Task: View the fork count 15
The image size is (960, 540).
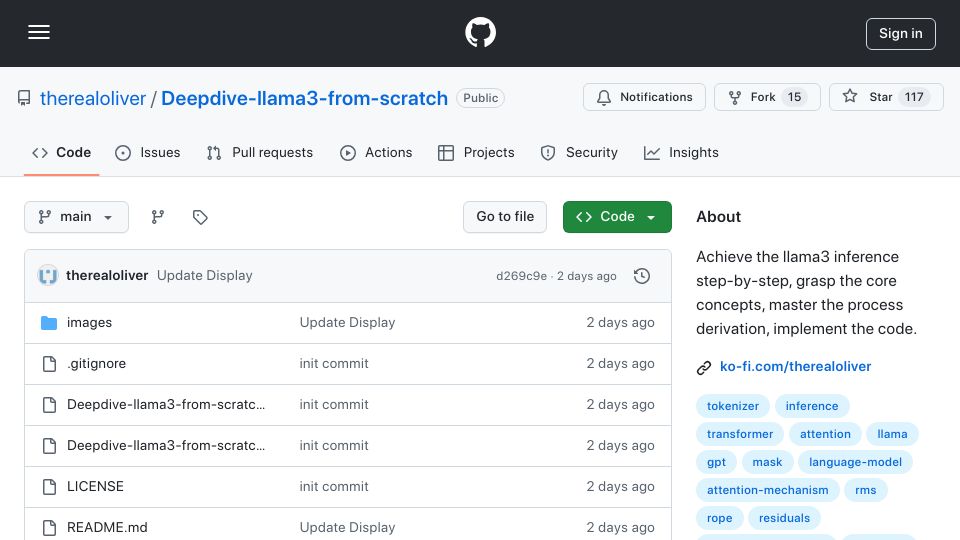Action: tap(794, 97)
